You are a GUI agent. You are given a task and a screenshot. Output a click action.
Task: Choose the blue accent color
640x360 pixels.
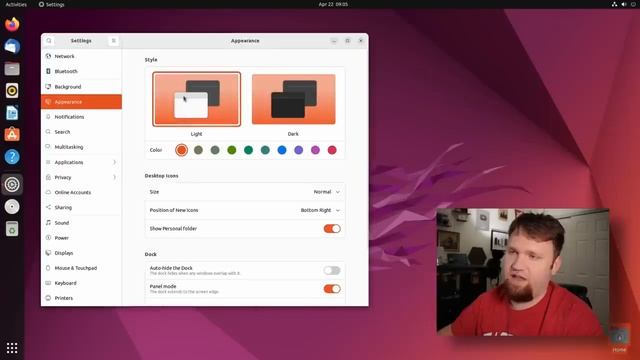[x=282, y=150]
